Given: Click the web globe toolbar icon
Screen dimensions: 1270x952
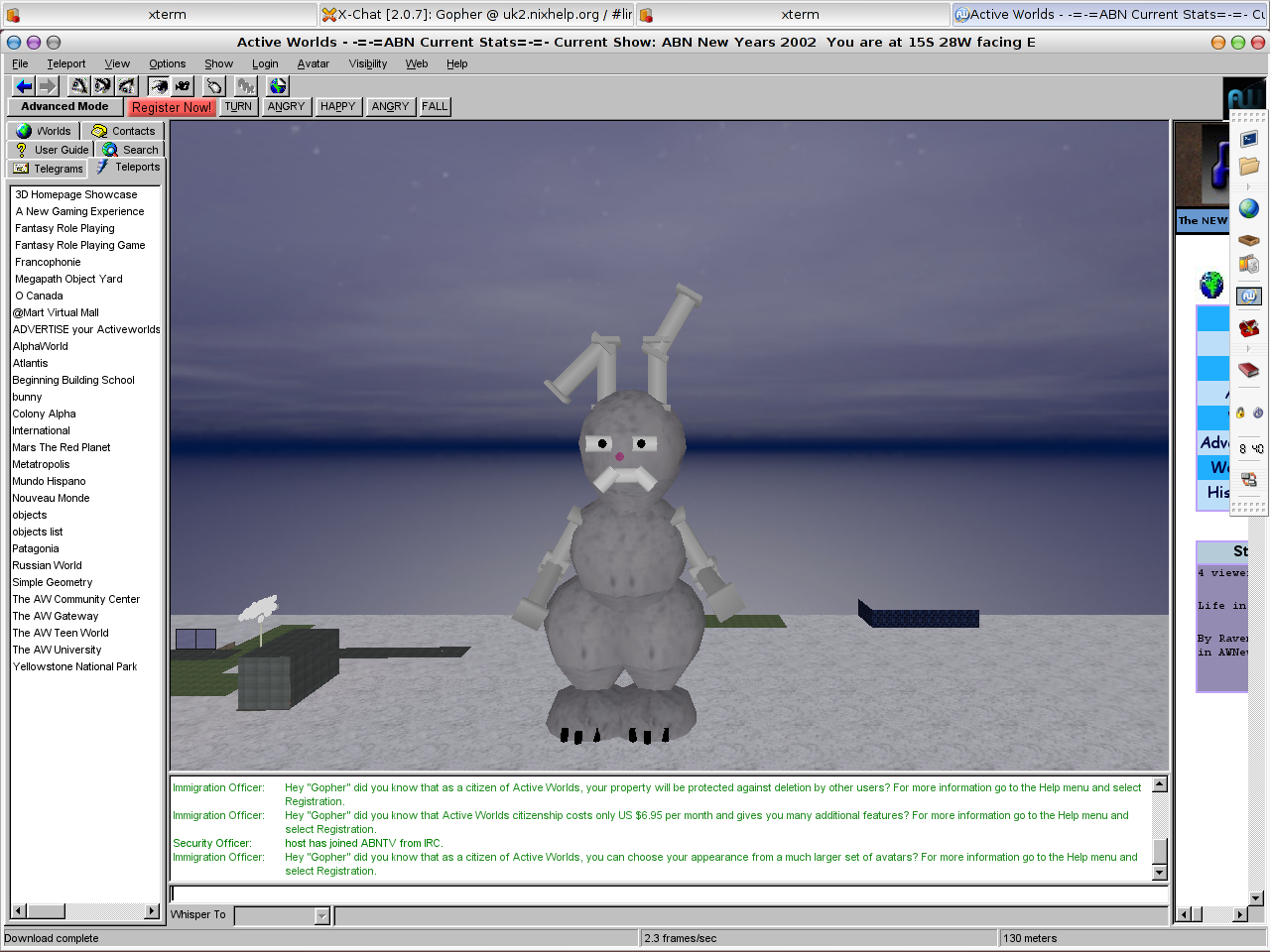Looking at the screenshot, I should click(278, 86).
